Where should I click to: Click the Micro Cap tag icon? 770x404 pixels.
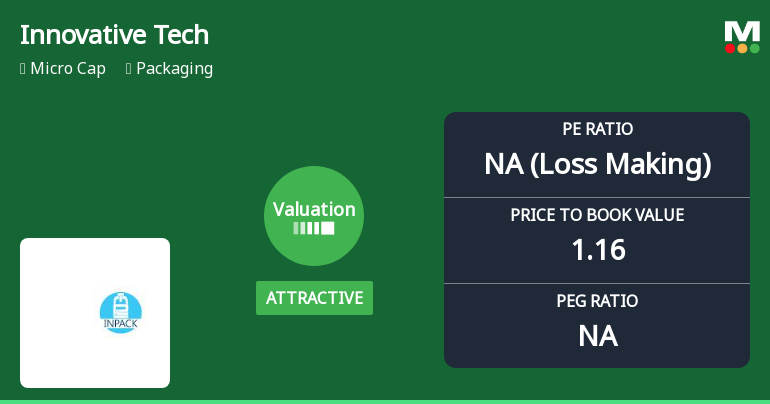click(x=23, y=69)
